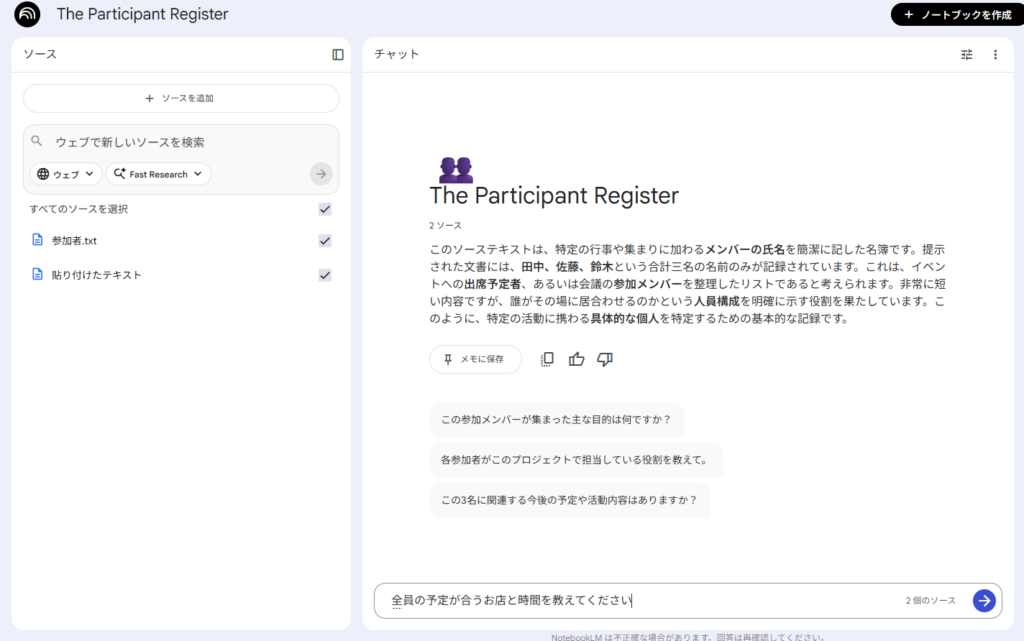Open the 貼り付けたテキスト source

coord(96,275)
